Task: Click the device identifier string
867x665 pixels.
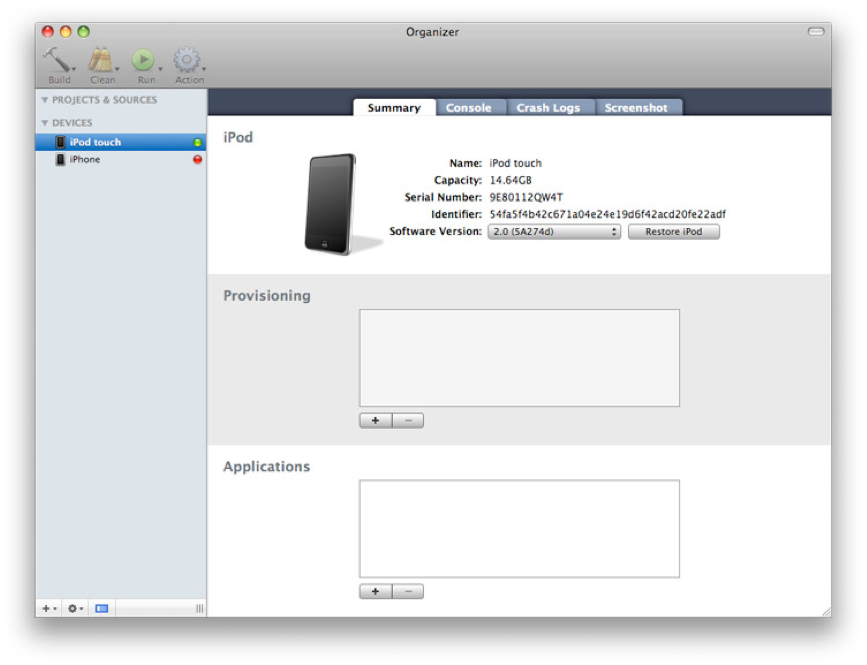Action: pyautogui.click(x=607, y=214)
